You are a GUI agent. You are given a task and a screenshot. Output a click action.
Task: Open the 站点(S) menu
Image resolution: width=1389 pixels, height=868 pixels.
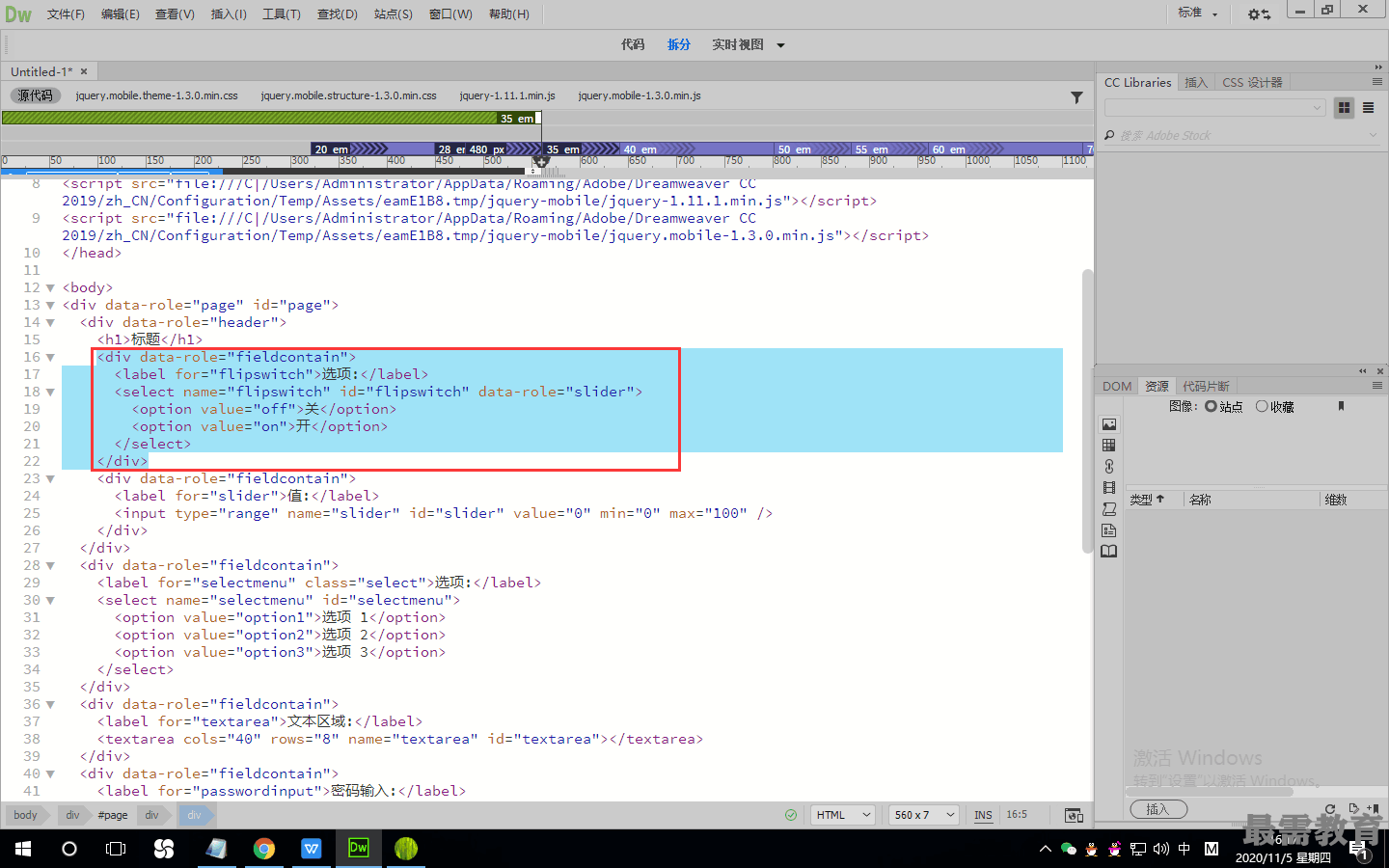coord(394,14)
